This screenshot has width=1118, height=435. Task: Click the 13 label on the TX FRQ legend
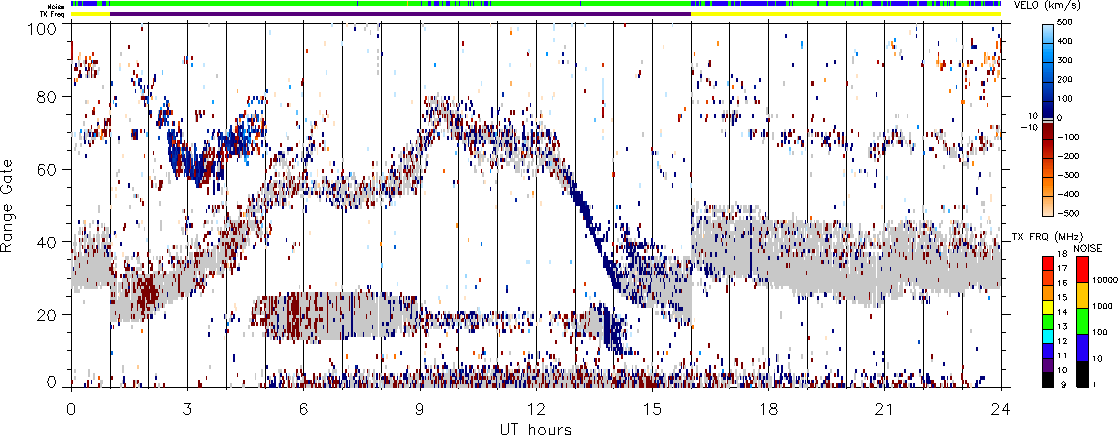pyautogui.click(x=1062, y=327)
